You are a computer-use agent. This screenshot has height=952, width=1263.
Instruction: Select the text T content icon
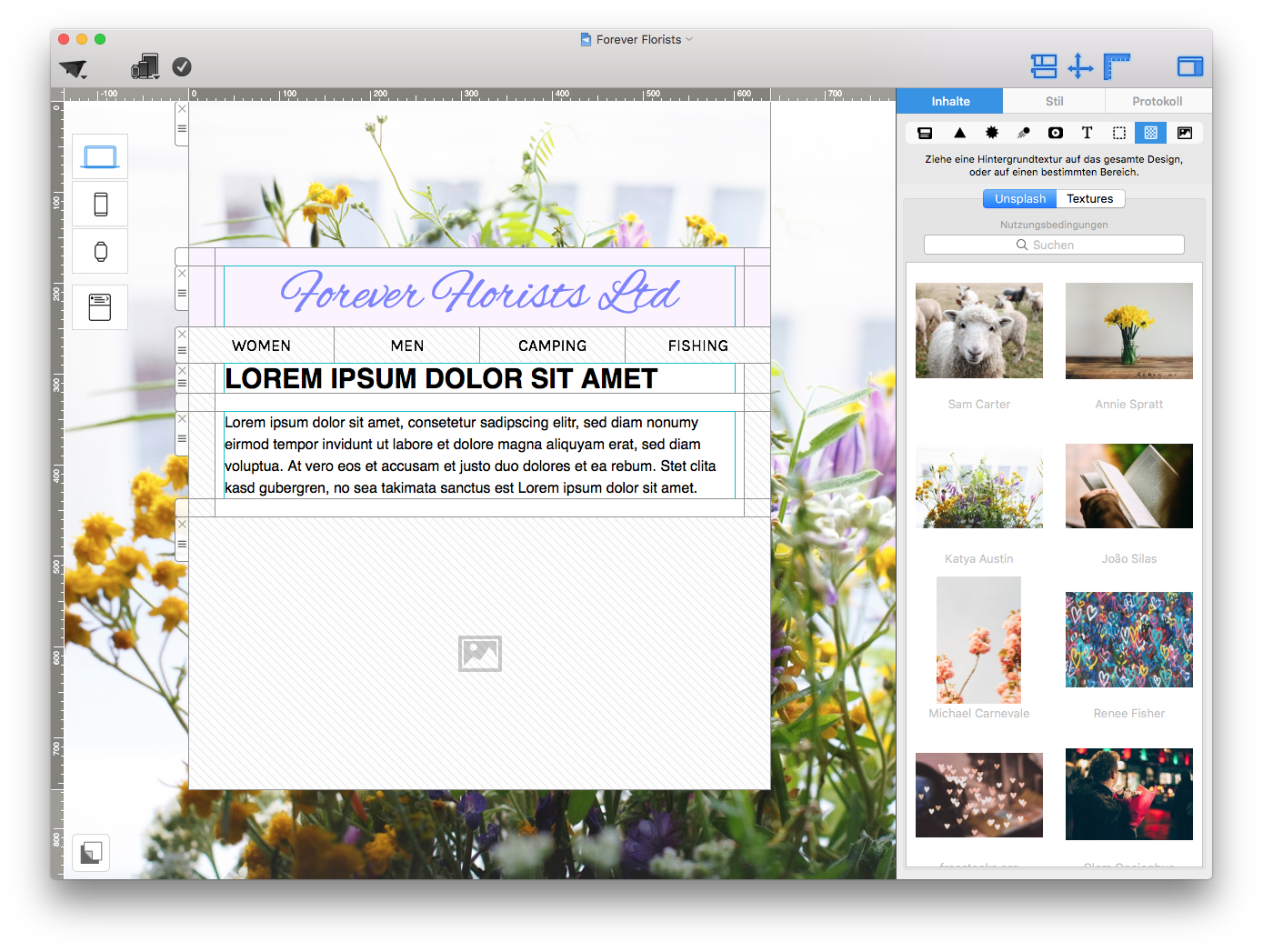tap(1087, 133)
